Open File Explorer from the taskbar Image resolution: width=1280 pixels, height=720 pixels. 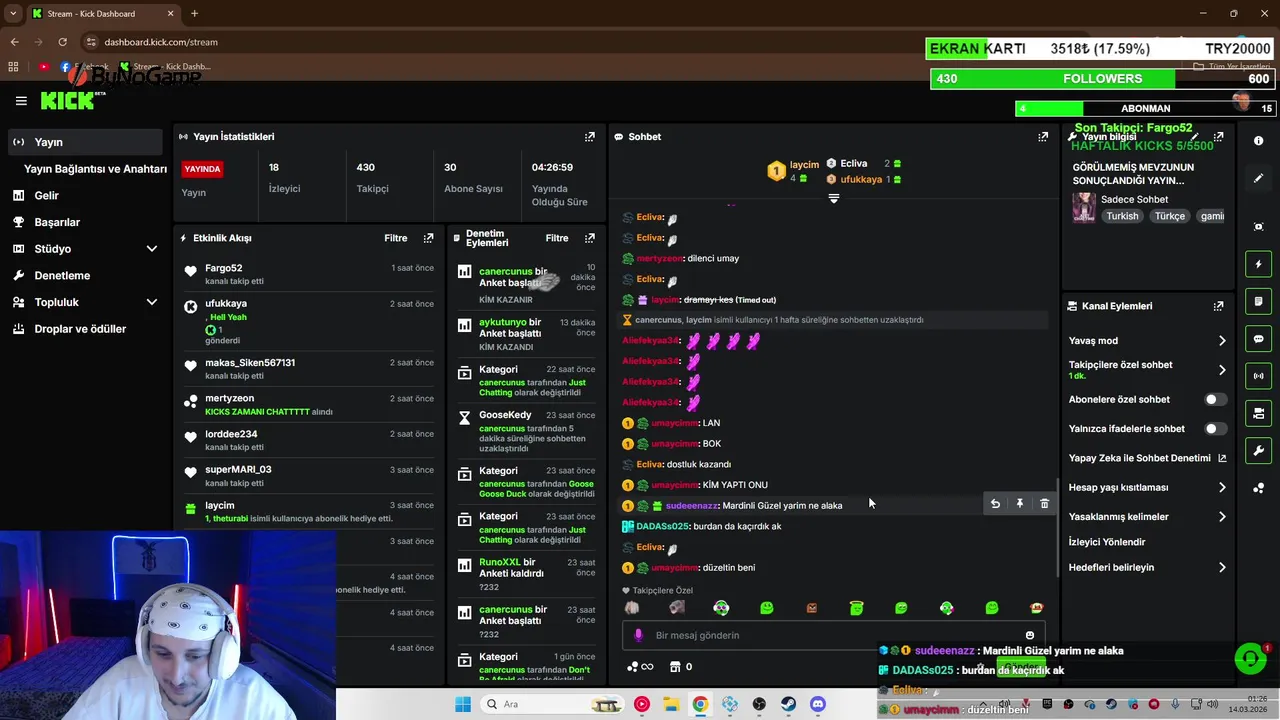point(671,704)
